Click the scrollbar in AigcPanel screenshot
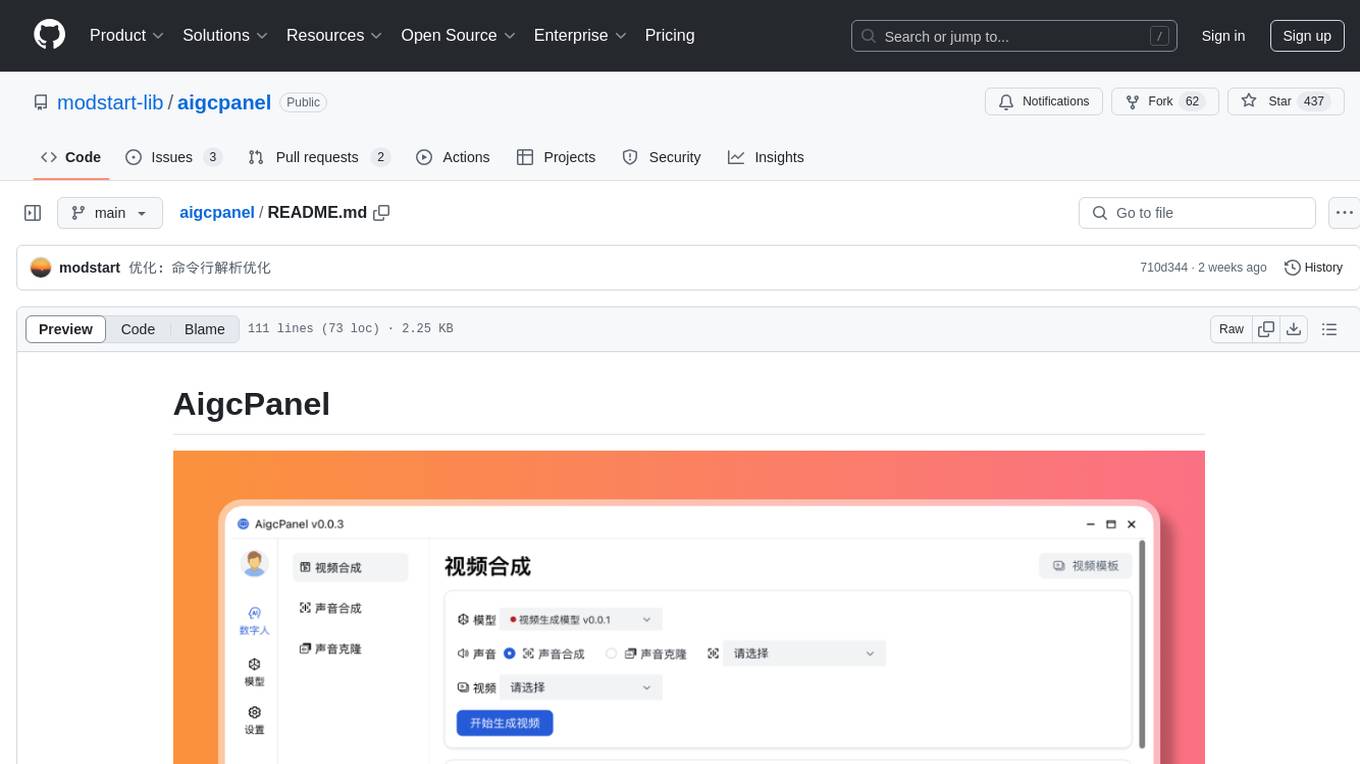 [1142, 646]
